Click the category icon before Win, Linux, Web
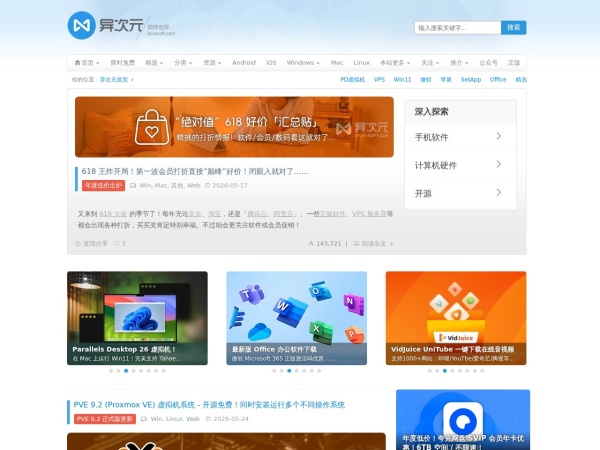The width and height of the screenshot is (600, 450). (144, 419)
